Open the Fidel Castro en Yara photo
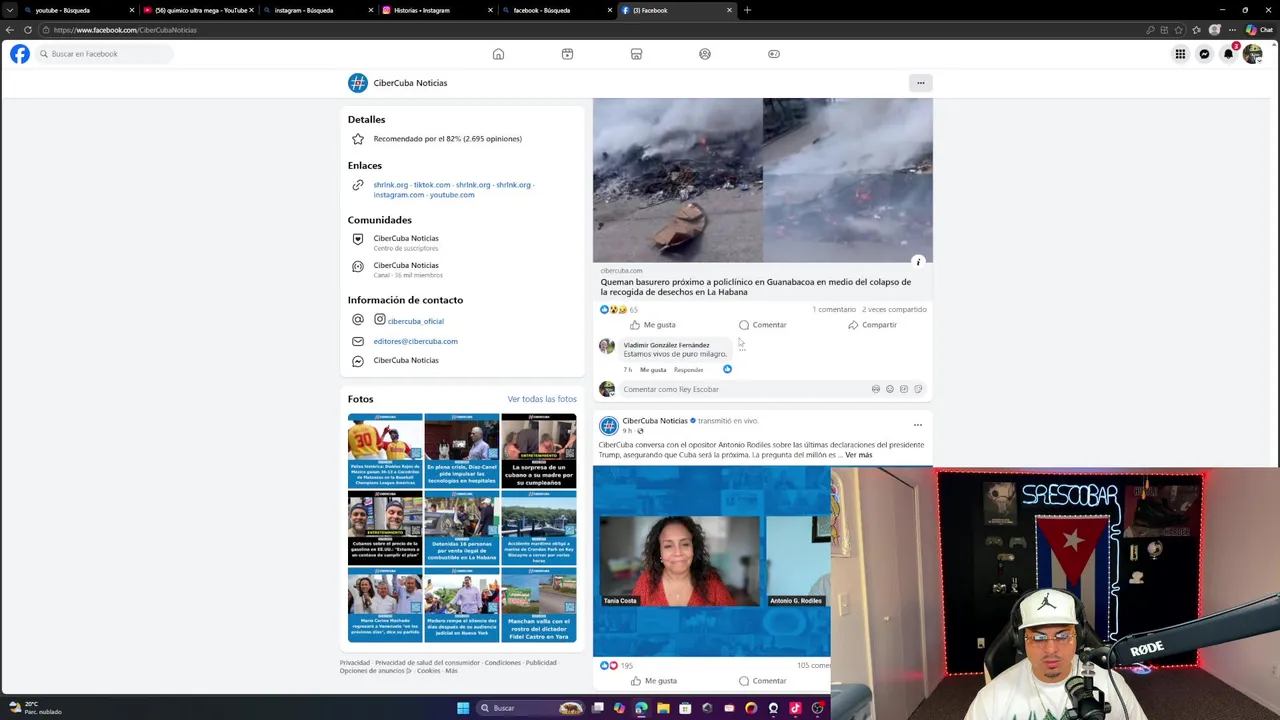 [539, 605]
